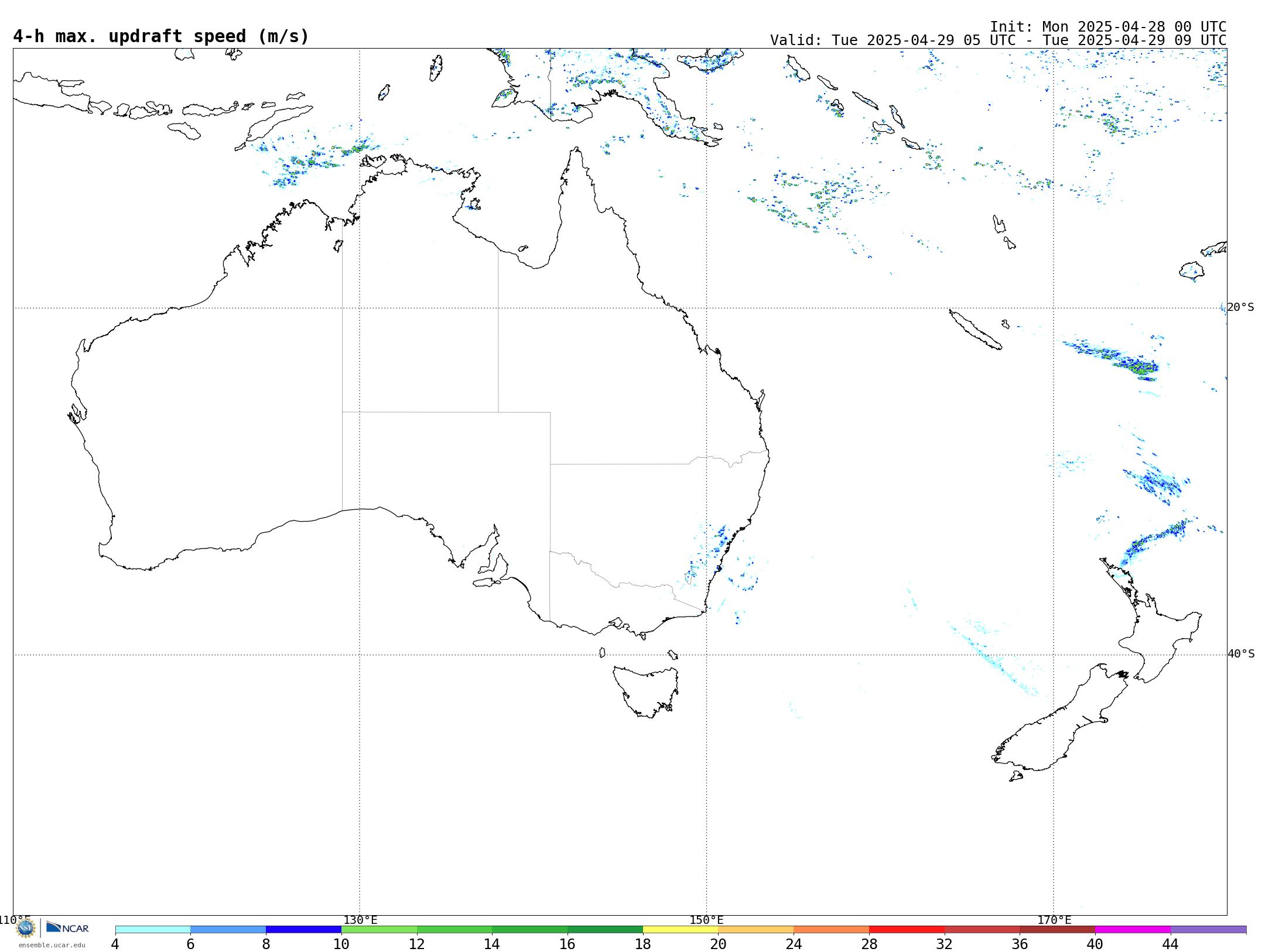Click the colorbar tick label '24'
The height and width of the screenshot is (952, 1265).
pyautogui.click(x=794, y=944)
